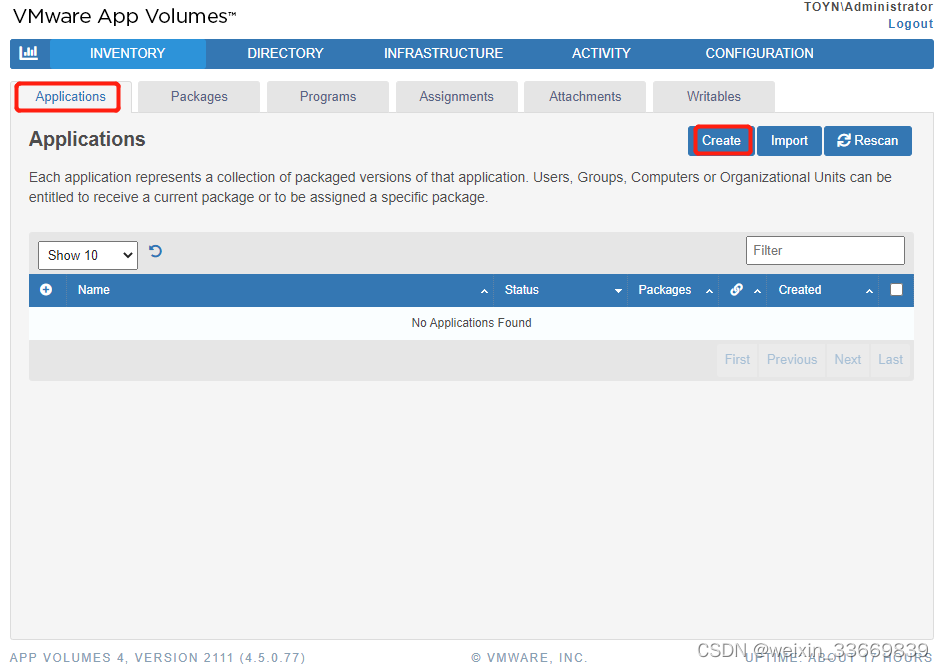Sort by the Packages column header
This screenshot has width=944, height=669.
[x=673, y=290]
